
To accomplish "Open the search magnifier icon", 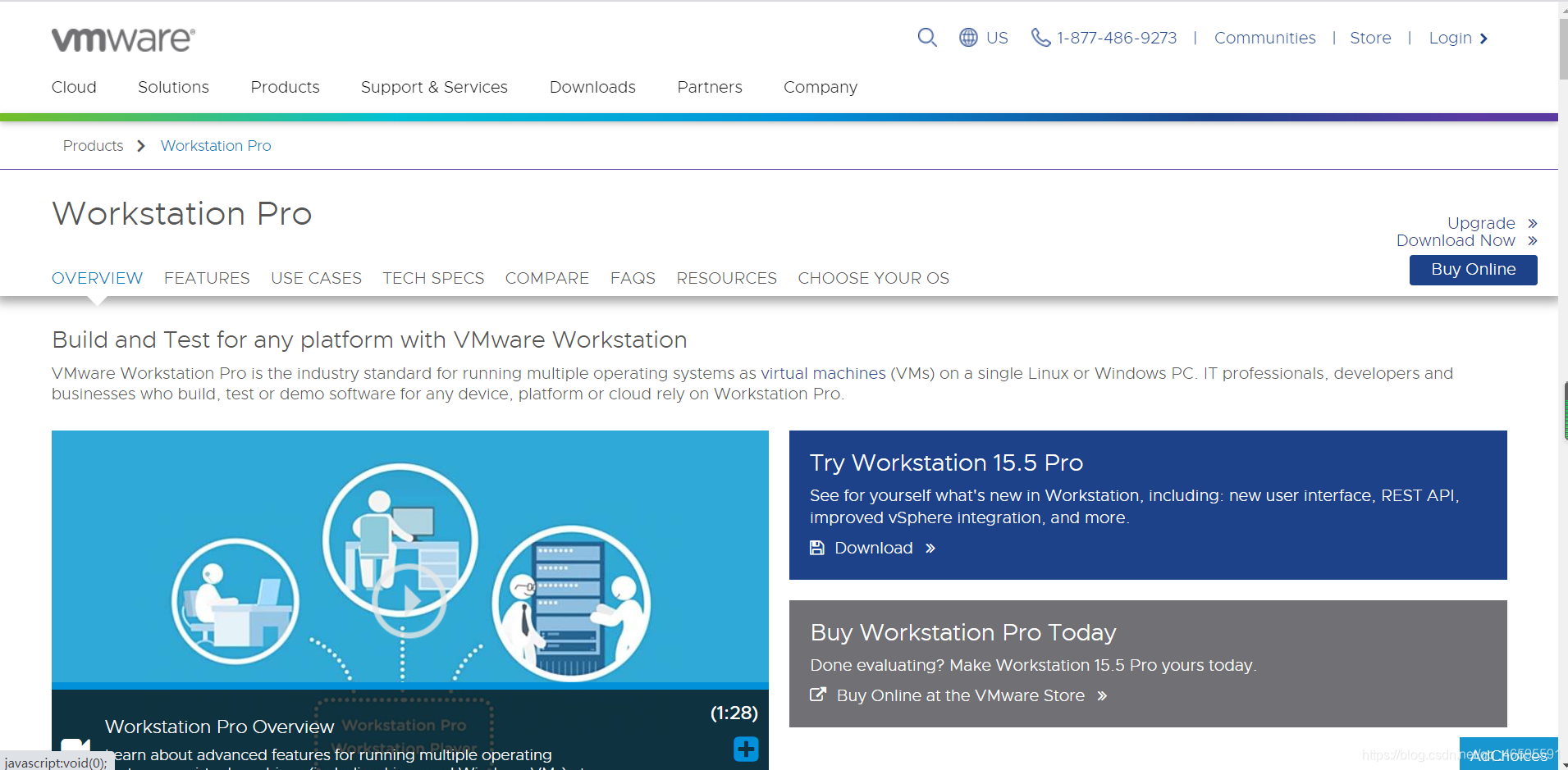I will pos(927,38).
